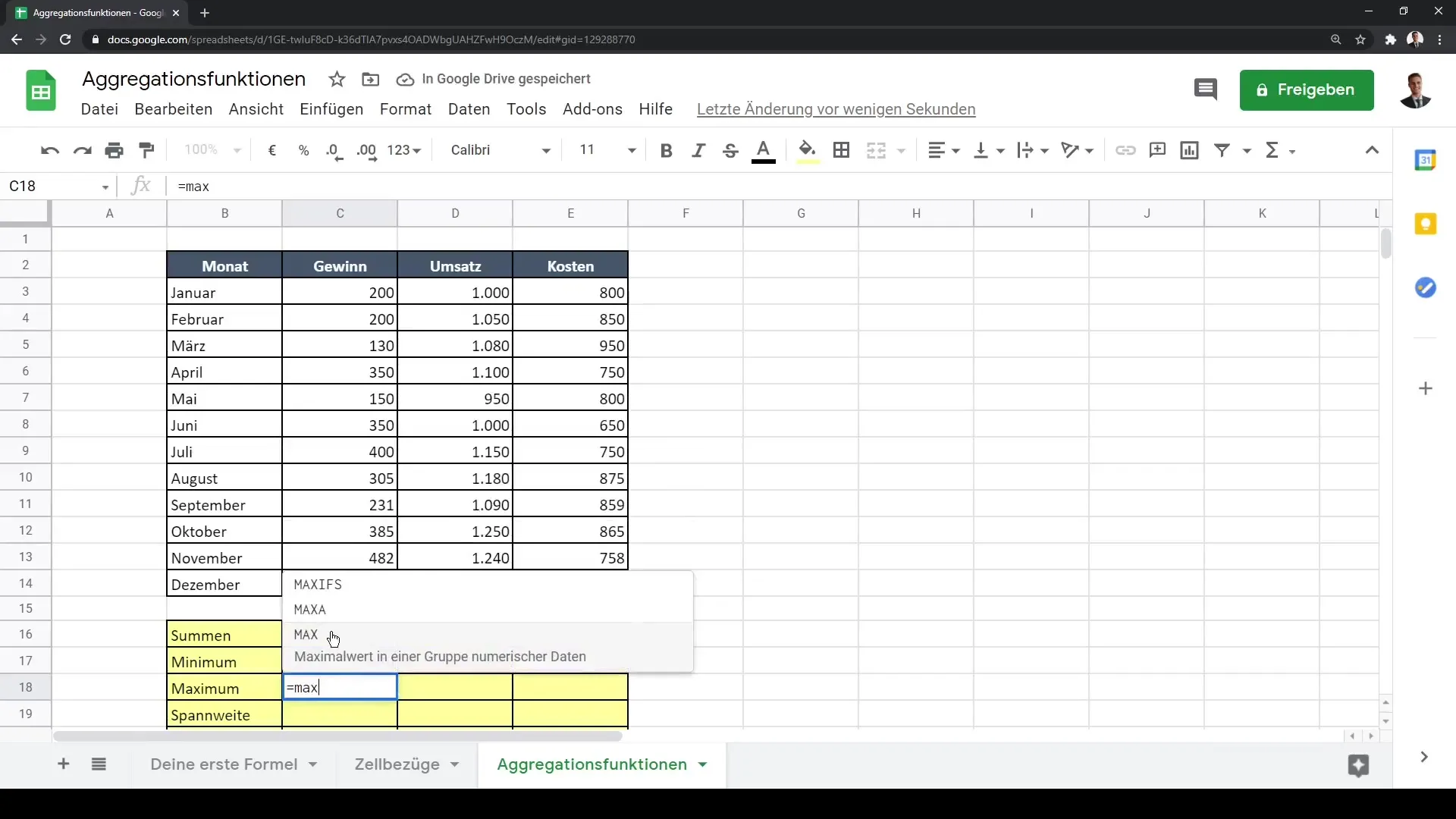The image size is (1456, 819).
Task: Open the text color picker
Action: pos(764,150)
